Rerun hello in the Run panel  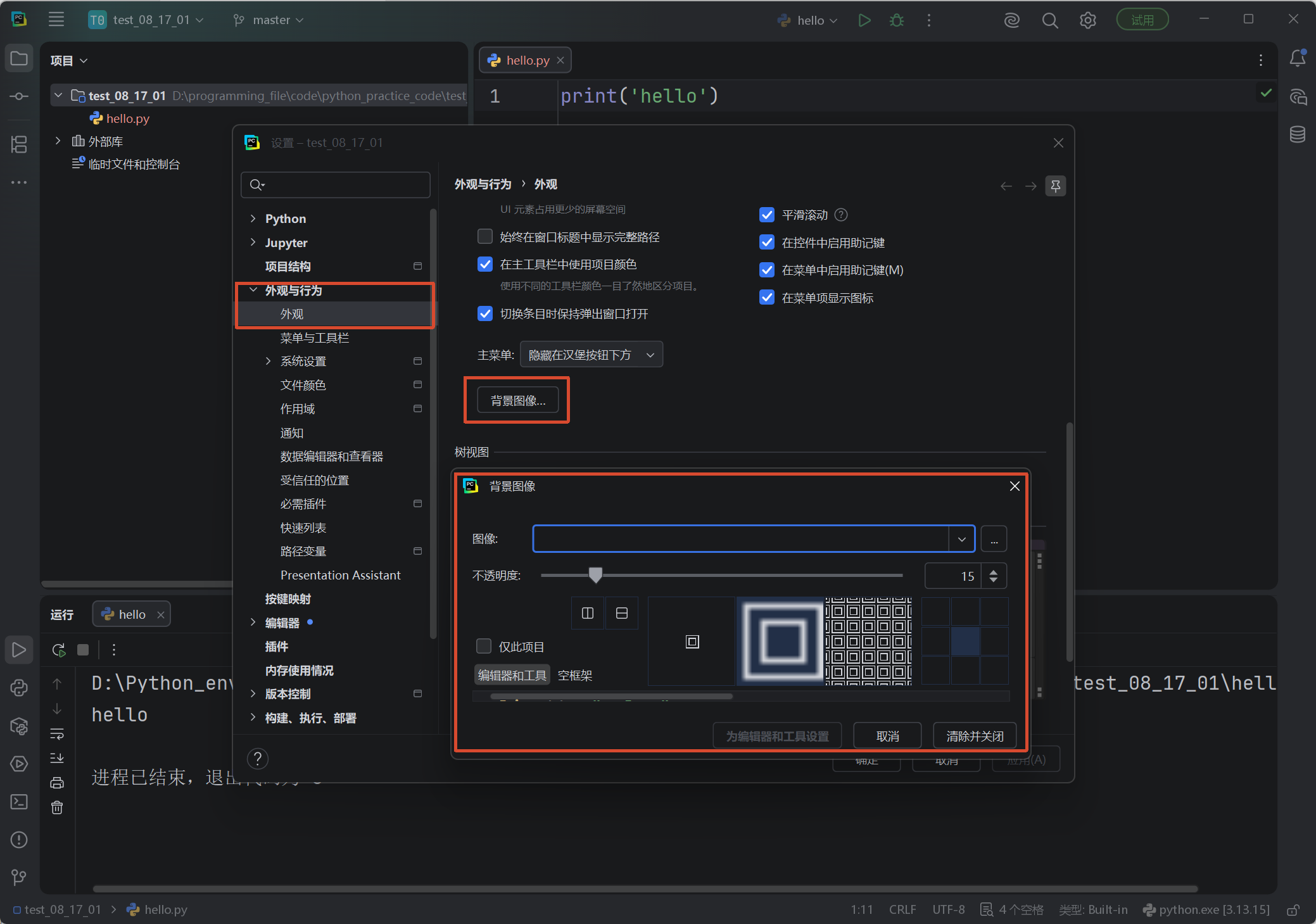[58, 650]
